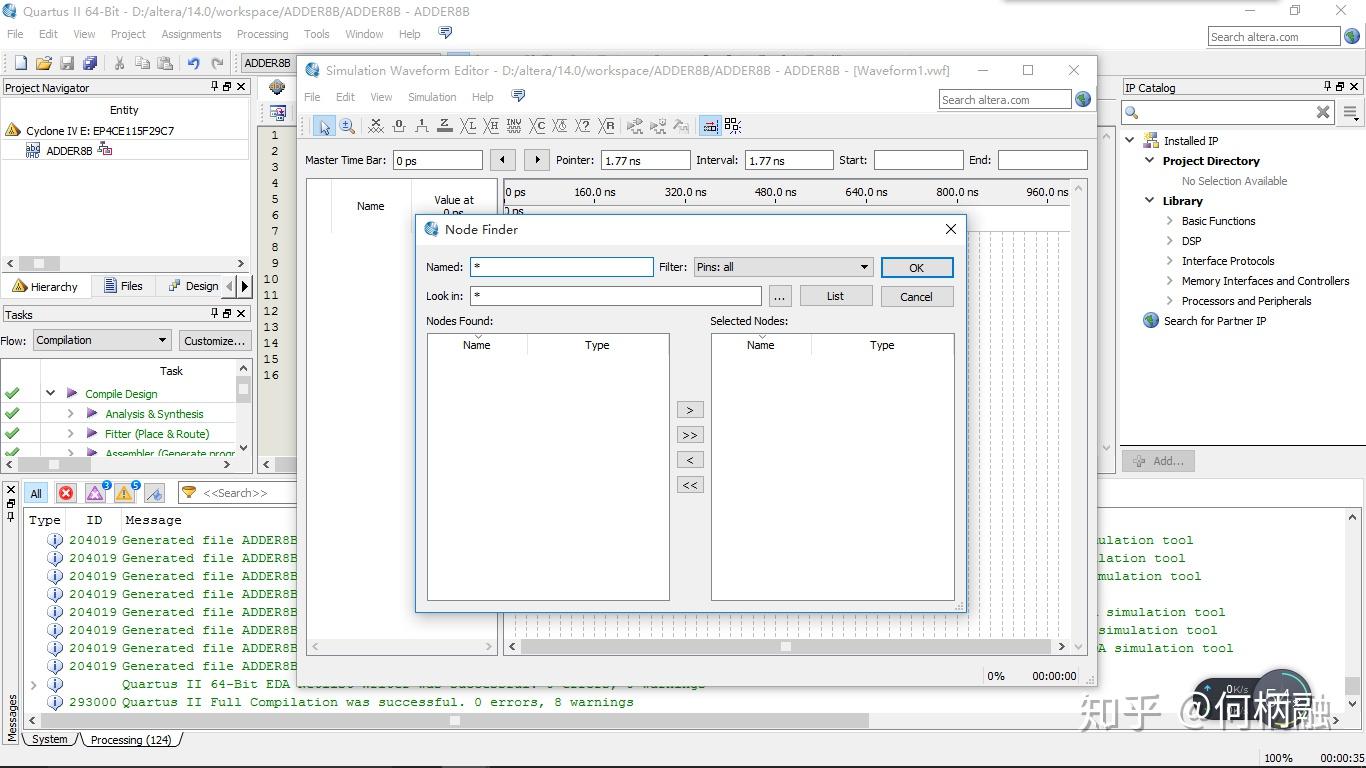This screenshot has width=1366, height=768.
Task: Open the Simulation menu in Waveform Editor
Action: (x=432, y=97)
